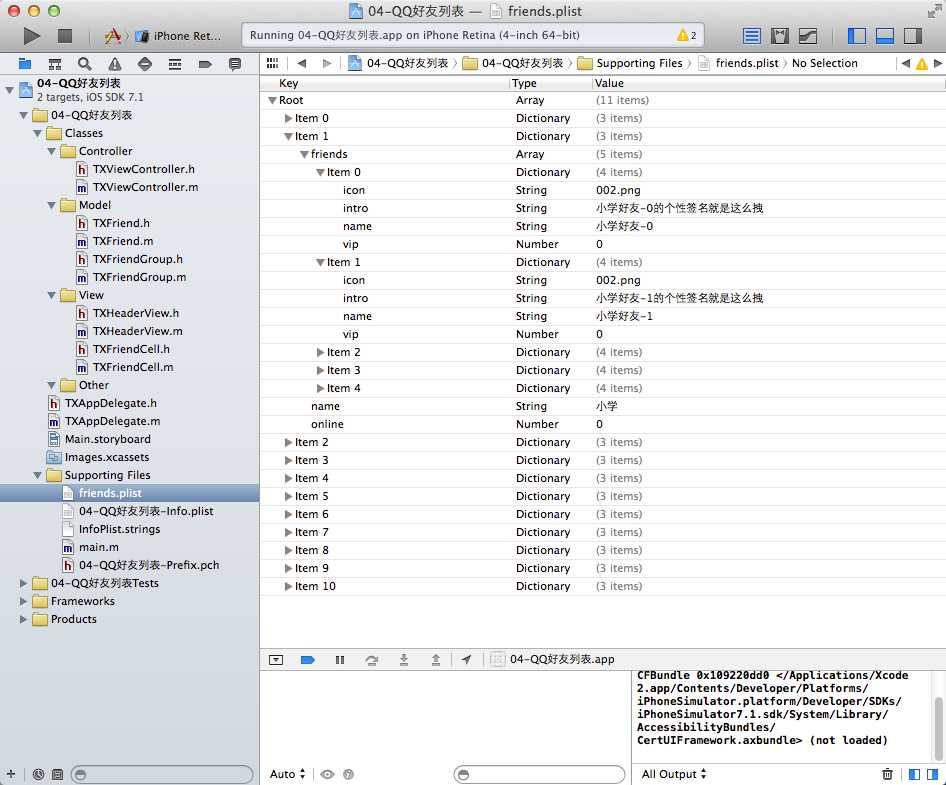
Task: Step out in debugger
Action: pos(436,659)
